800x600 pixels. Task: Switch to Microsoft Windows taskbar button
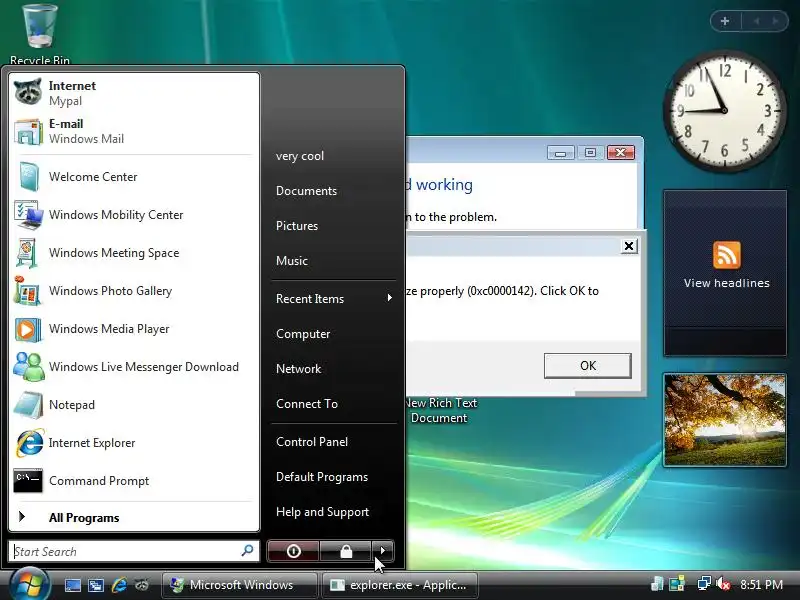tap(239, 585)
